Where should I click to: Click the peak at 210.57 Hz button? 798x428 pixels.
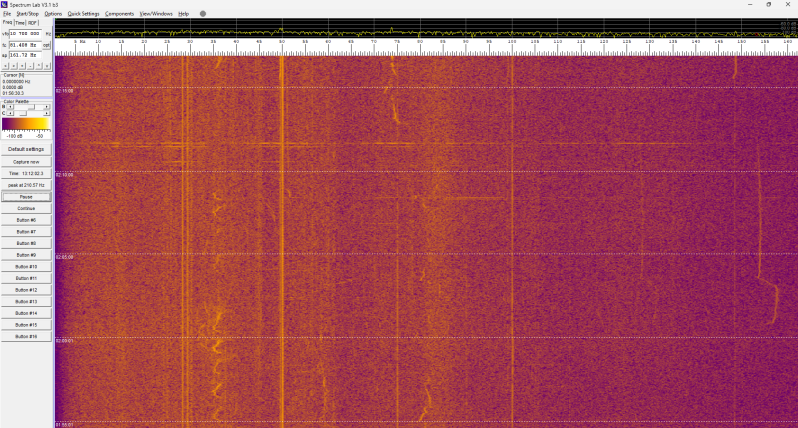click(26, 185)
